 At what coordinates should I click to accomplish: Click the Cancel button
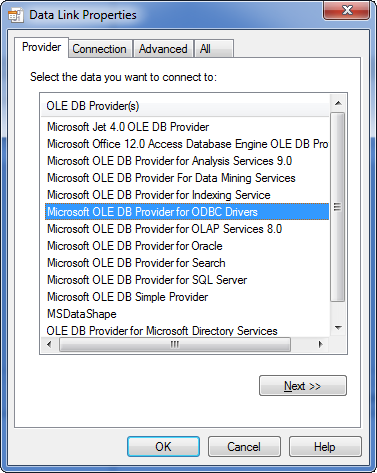point(244,447)
